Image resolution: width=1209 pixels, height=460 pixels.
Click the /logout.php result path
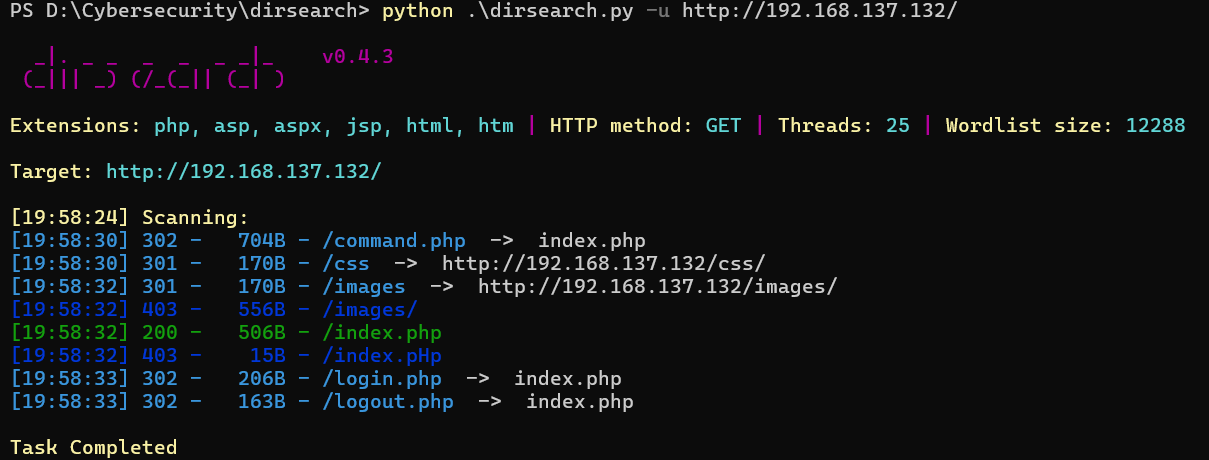pos(387,402)
